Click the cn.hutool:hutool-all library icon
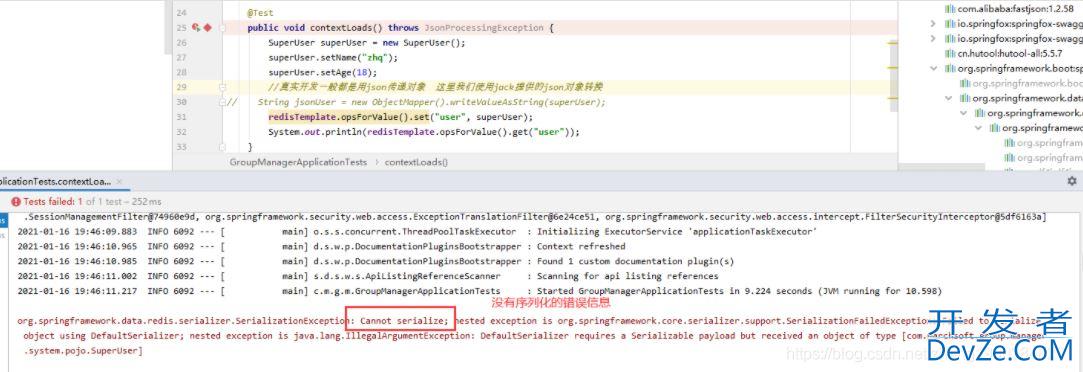Viewport: 1083px width, 372px height. coord(951,53)
